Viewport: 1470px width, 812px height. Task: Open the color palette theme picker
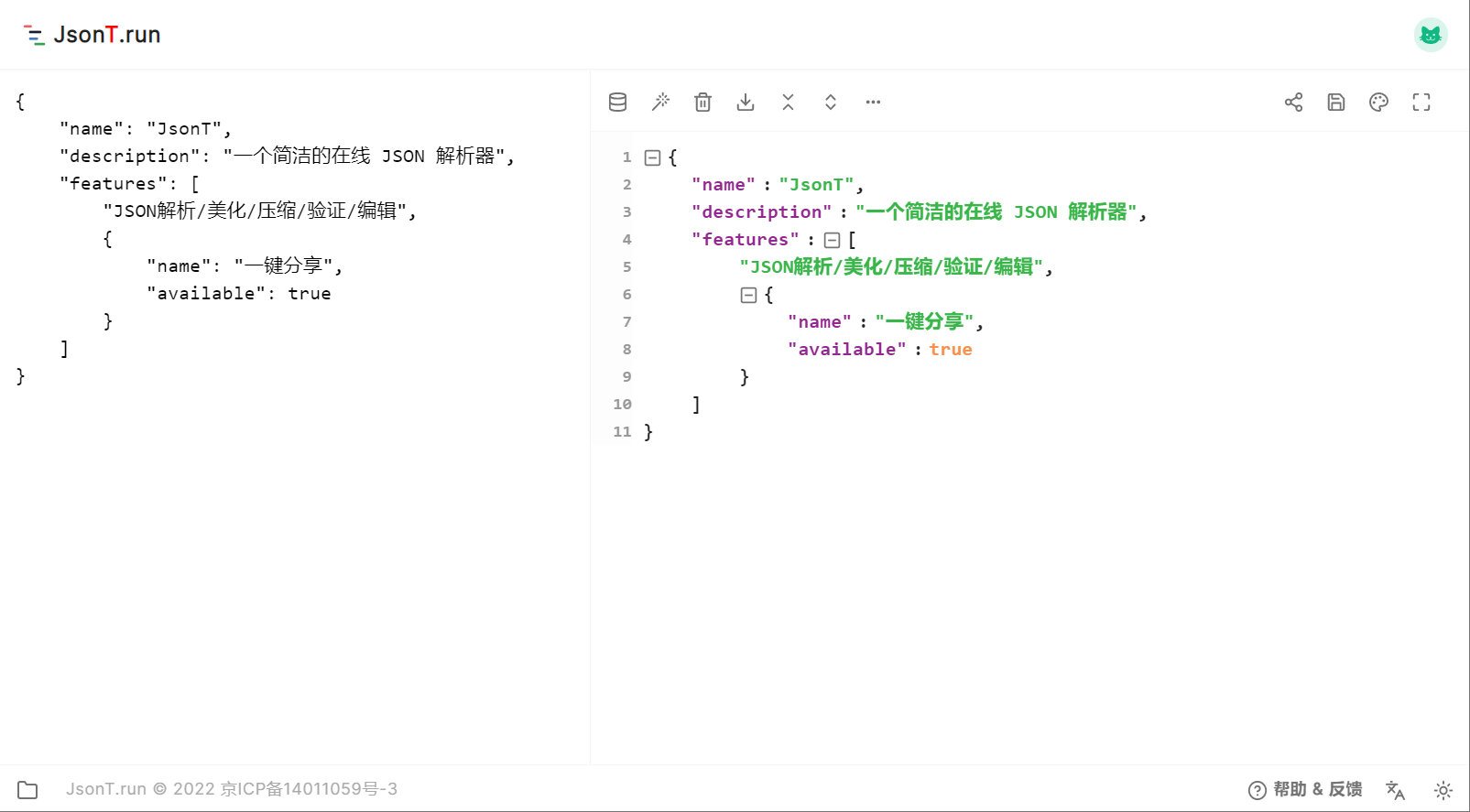[1378, 103]
